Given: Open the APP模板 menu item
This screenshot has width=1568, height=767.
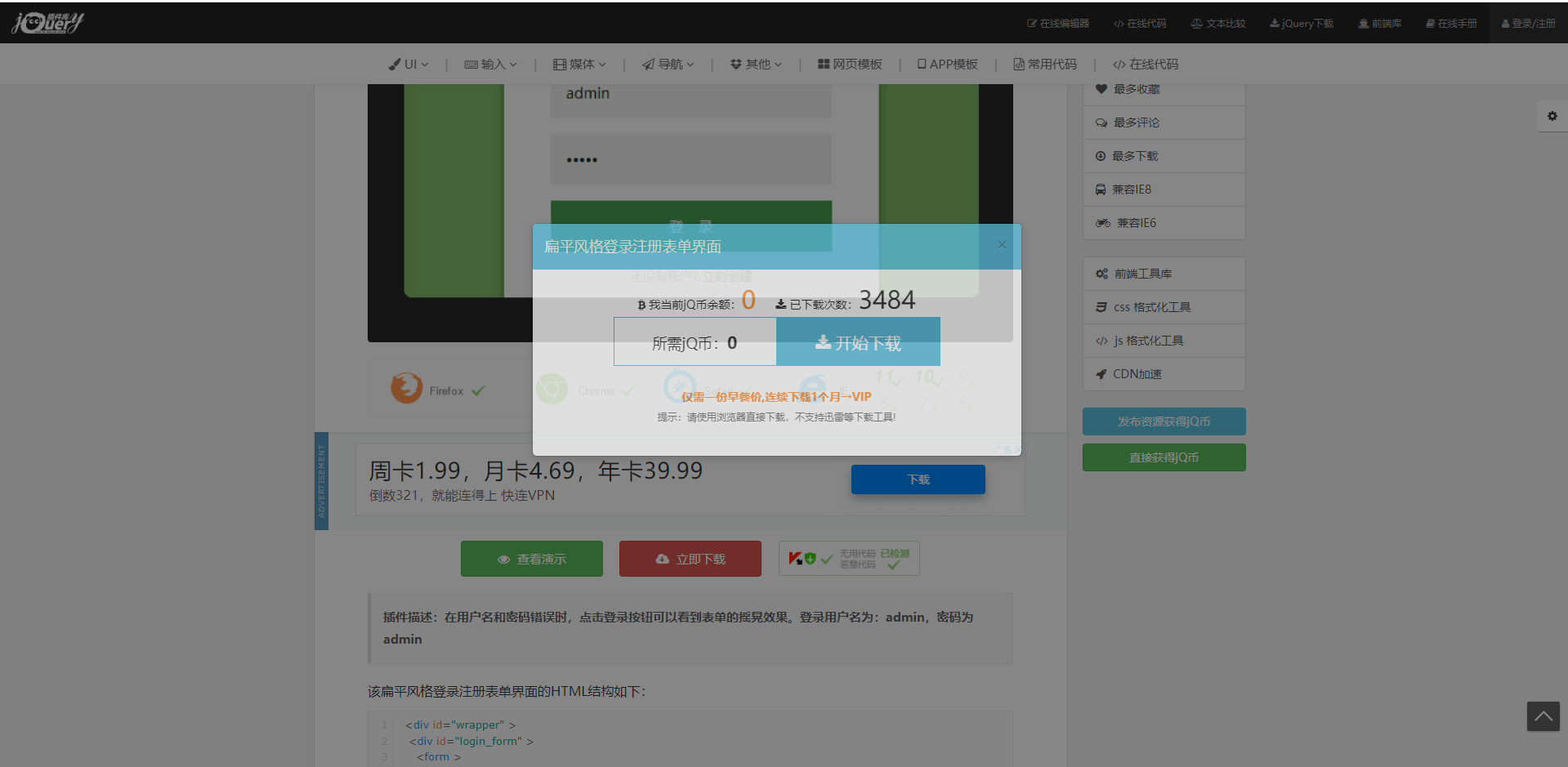Looking at the screenshot, I should click(948, 65).
